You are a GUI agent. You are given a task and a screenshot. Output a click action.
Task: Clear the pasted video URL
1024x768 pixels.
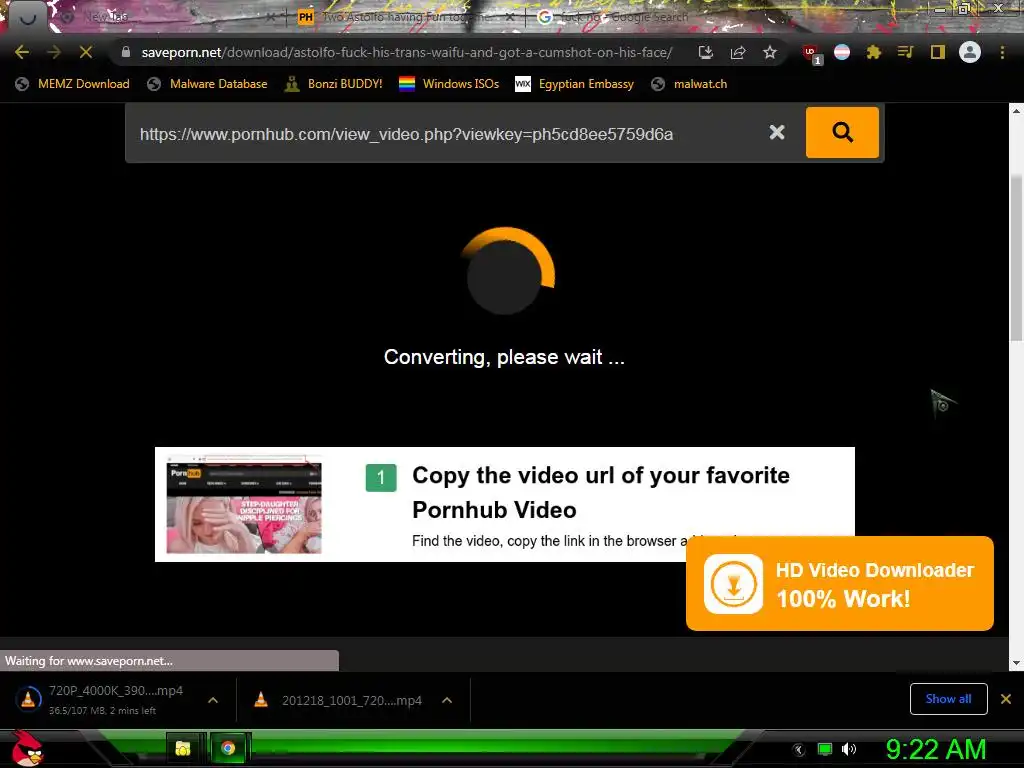pos(776,133)
